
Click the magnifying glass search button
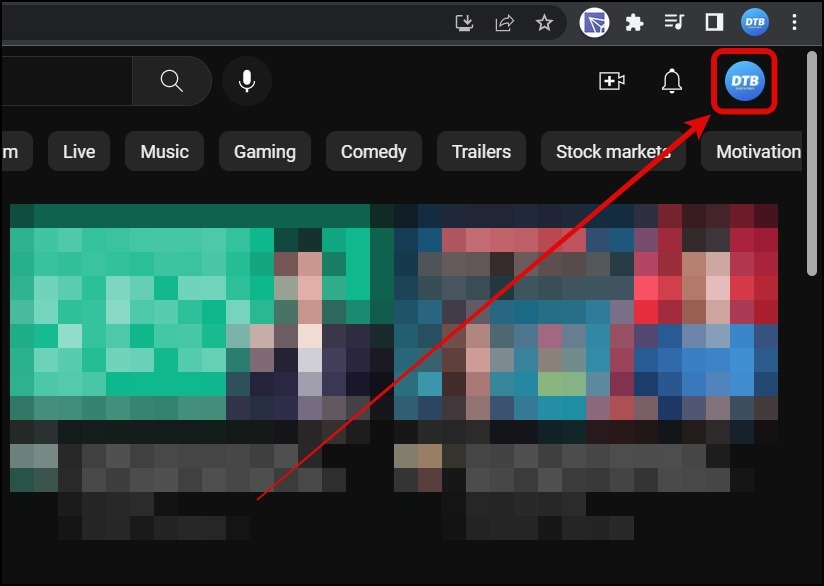tap(172, 81)
